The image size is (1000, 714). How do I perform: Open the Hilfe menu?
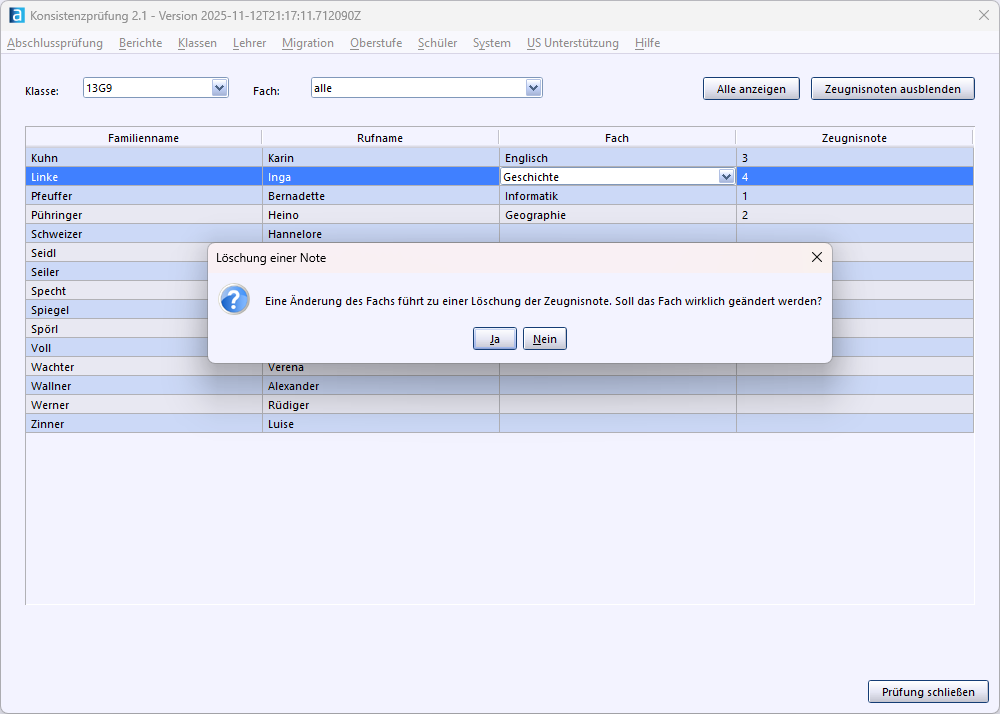[647, 43]
